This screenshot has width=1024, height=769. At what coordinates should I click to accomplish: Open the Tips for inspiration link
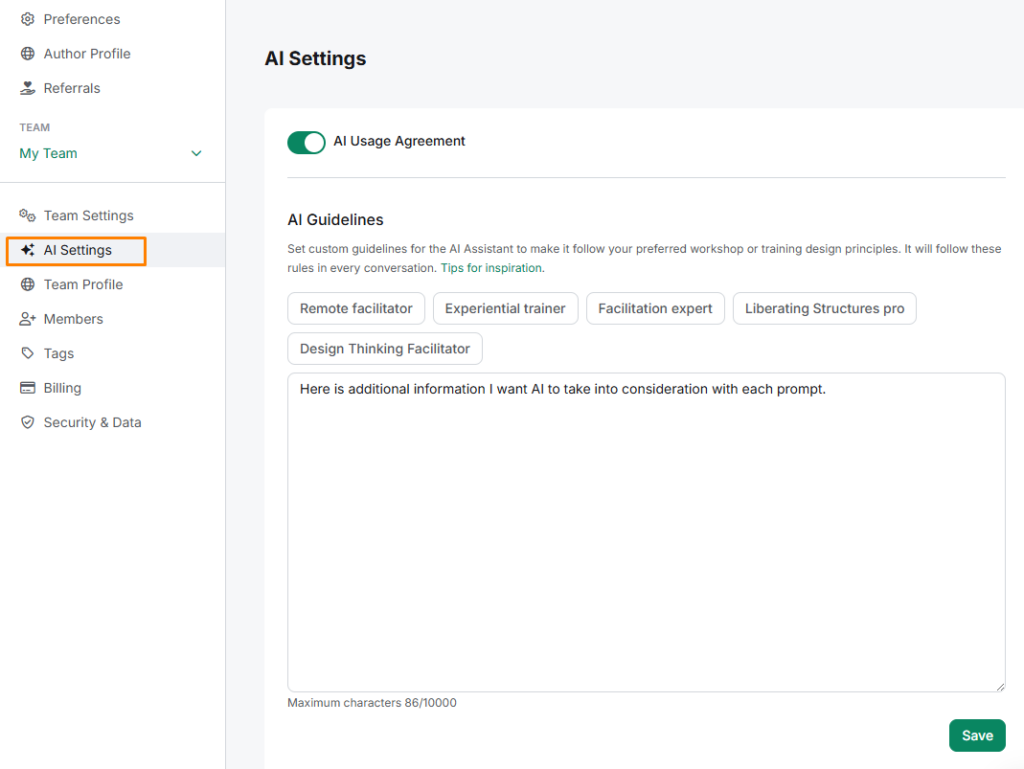[x=491, y=268]
